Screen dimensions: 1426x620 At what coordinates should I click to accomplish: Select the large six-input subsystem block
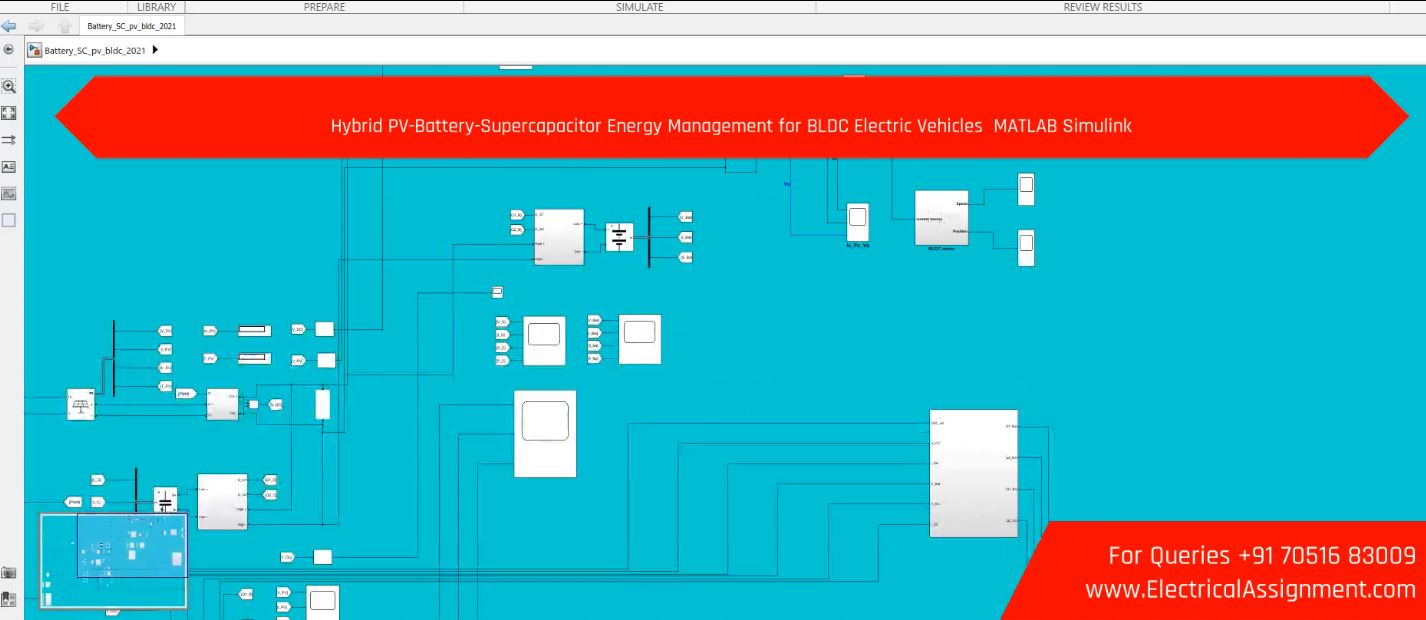pos(974,474)
